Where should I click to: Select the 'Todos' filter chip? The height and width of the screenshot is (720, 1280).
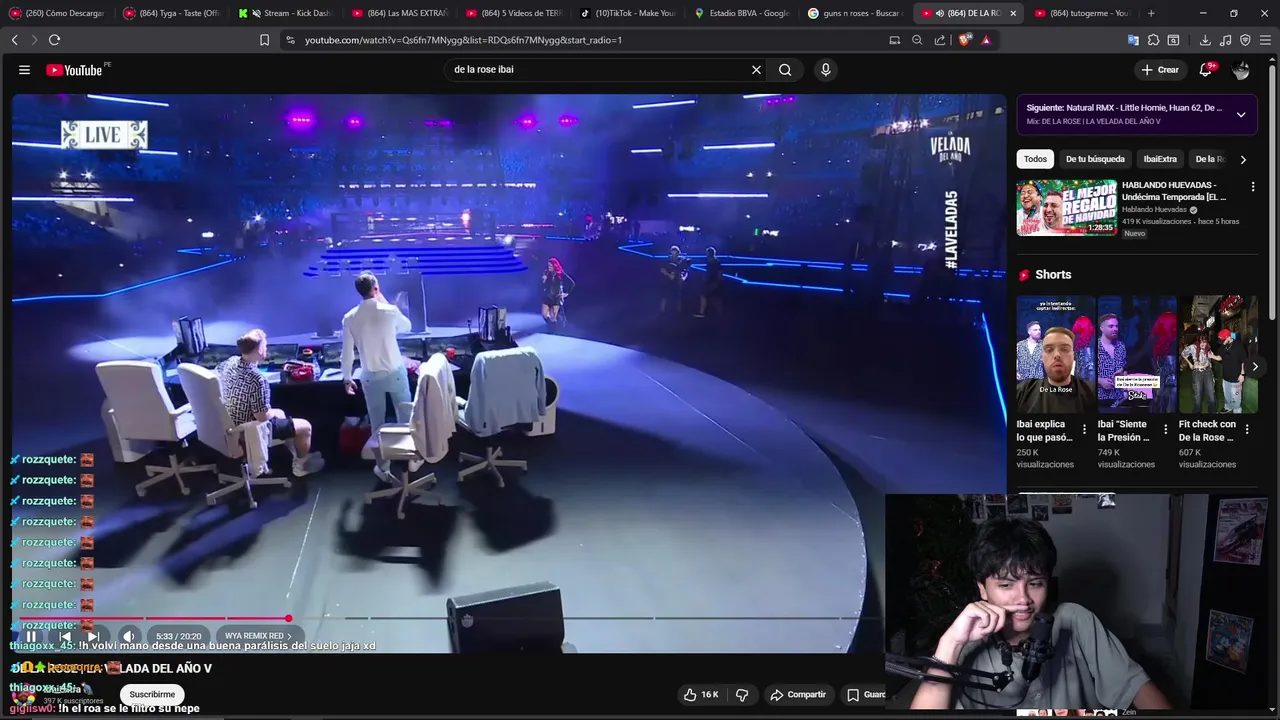[x=1035, y=159]
